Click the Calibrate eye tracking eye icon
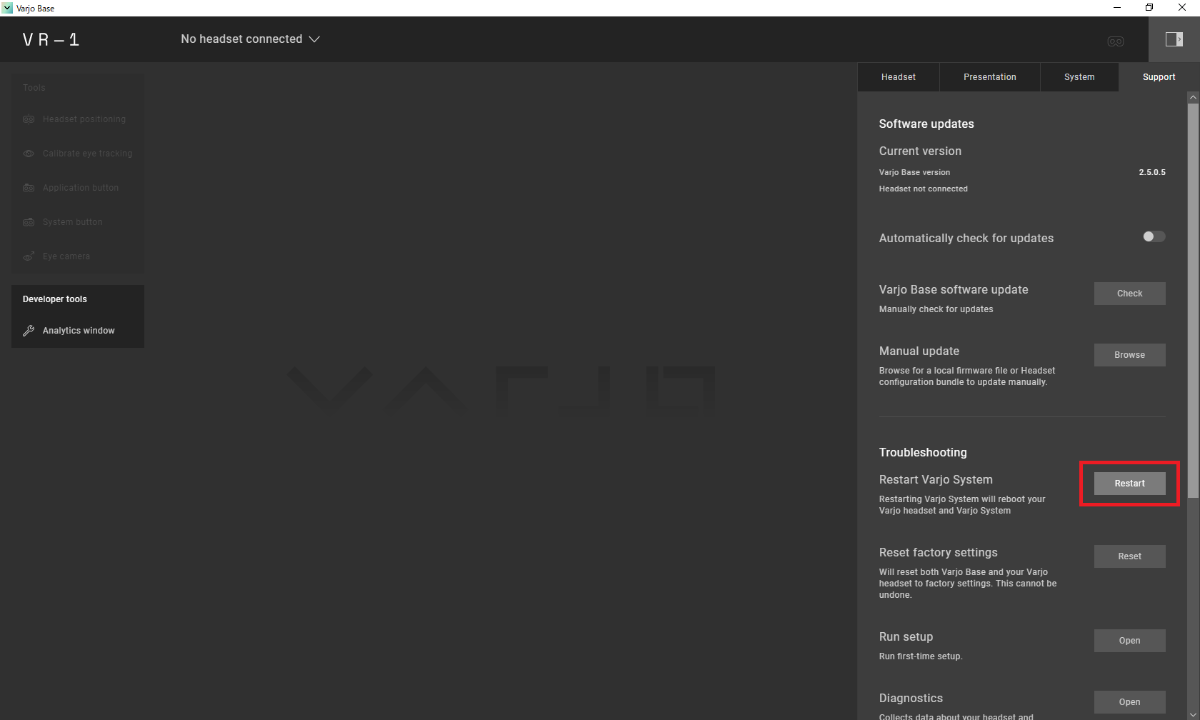 pyautogui.click(x=29, y=154)
